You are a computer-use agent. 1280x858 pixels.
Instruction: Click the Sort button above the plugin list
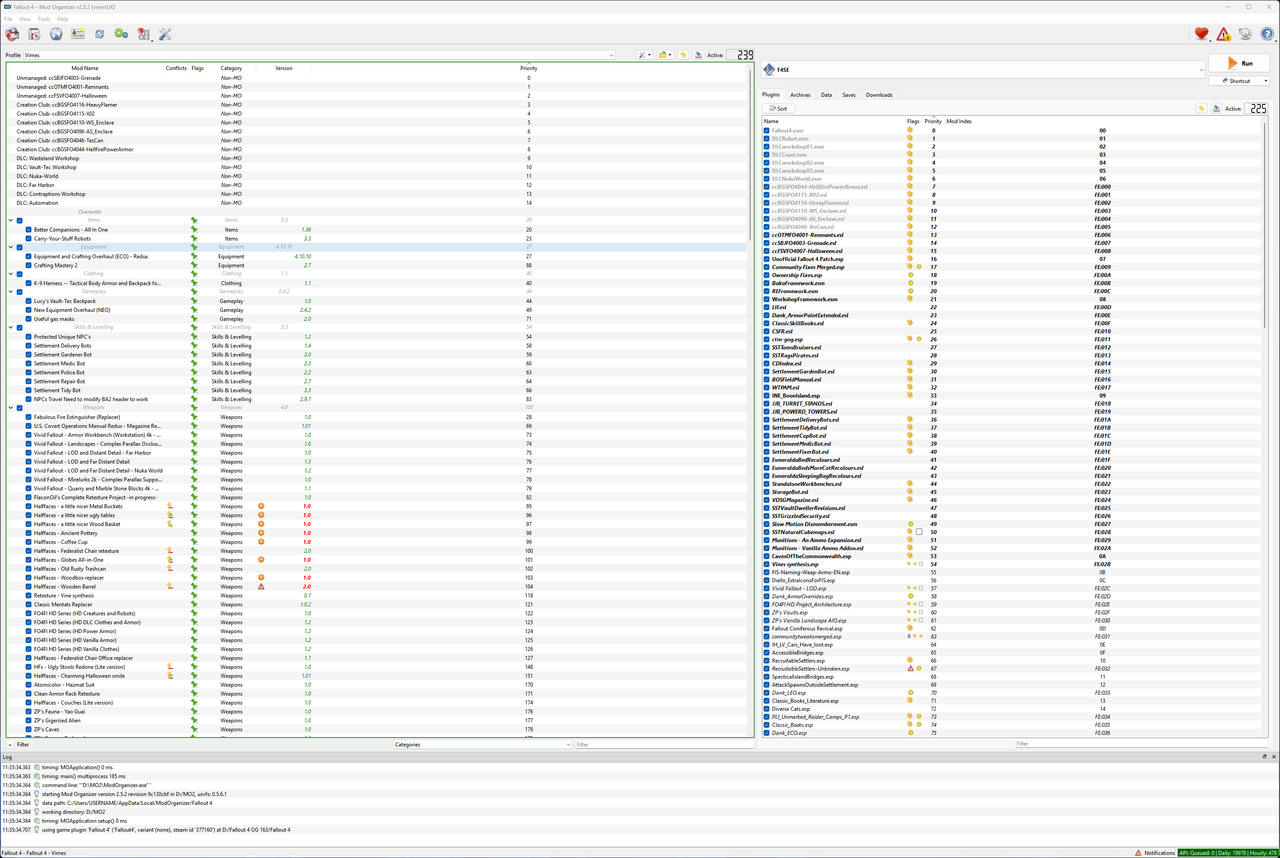[x=778, y=108]
